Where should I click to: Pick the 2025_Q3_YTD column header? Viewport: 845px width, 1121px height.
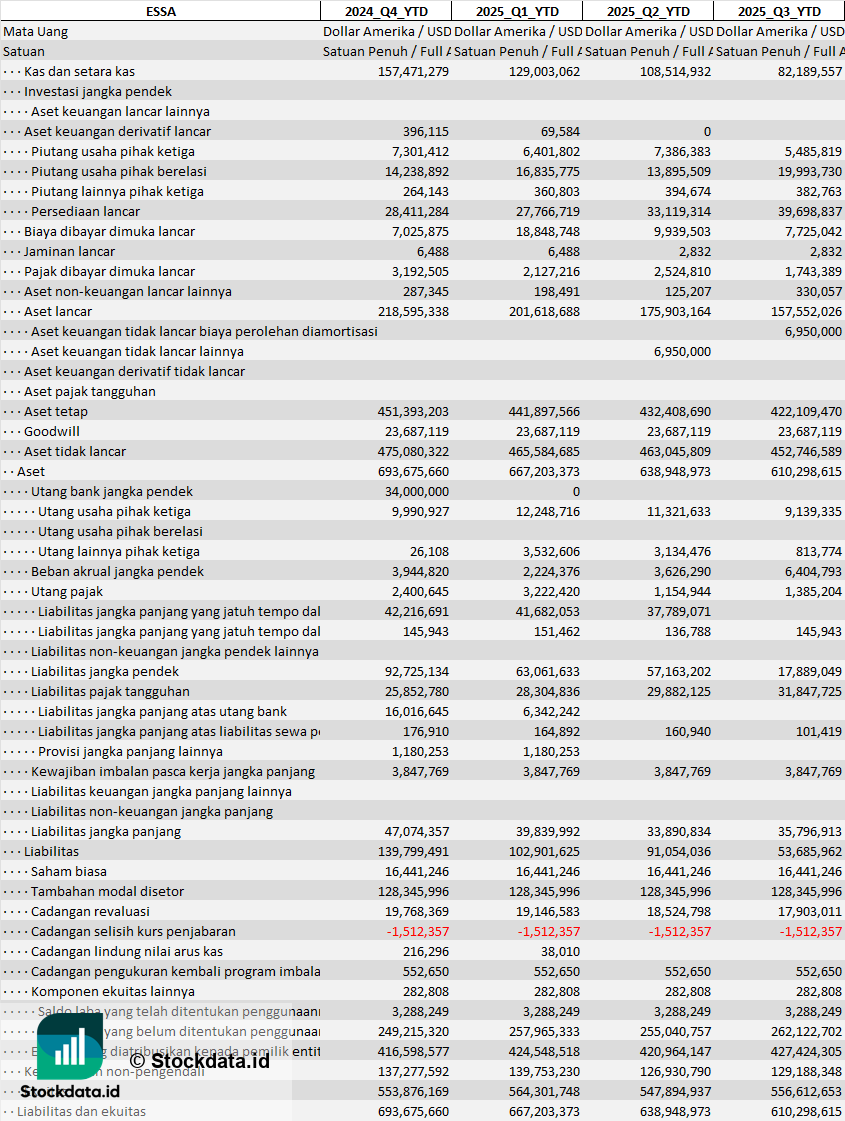pos(779,11)
